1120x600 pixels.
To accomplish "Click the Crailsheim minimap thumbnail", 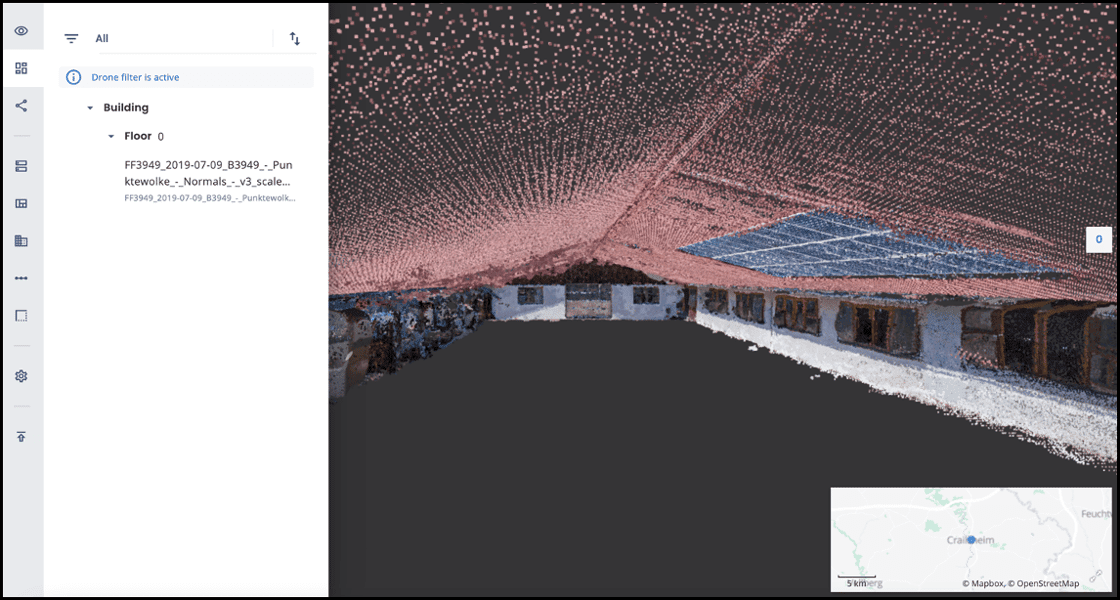I will [971, 539].
